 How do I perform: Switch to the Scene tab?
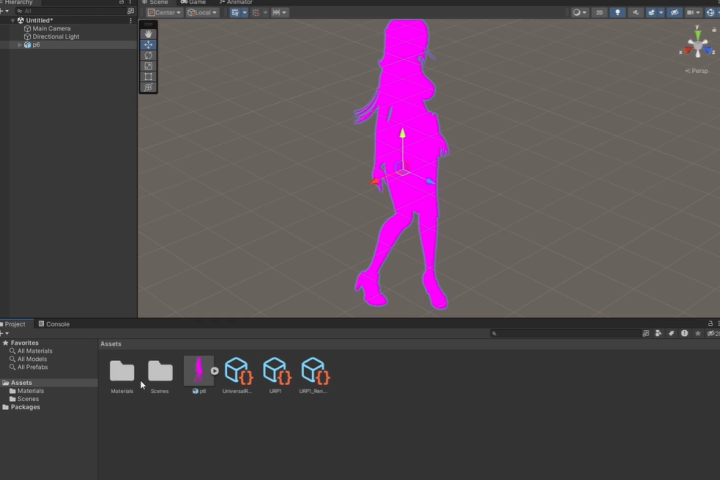(x=155, y=2)
